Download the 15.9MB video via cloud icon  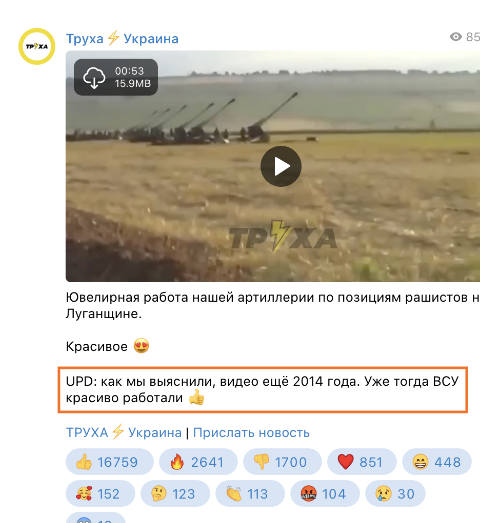(94, 77)
